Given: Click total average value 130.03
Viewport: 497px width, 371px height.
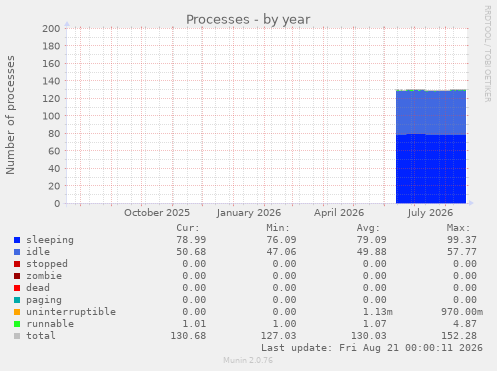Looking at the screenshot, I should (x=369, y=336).
